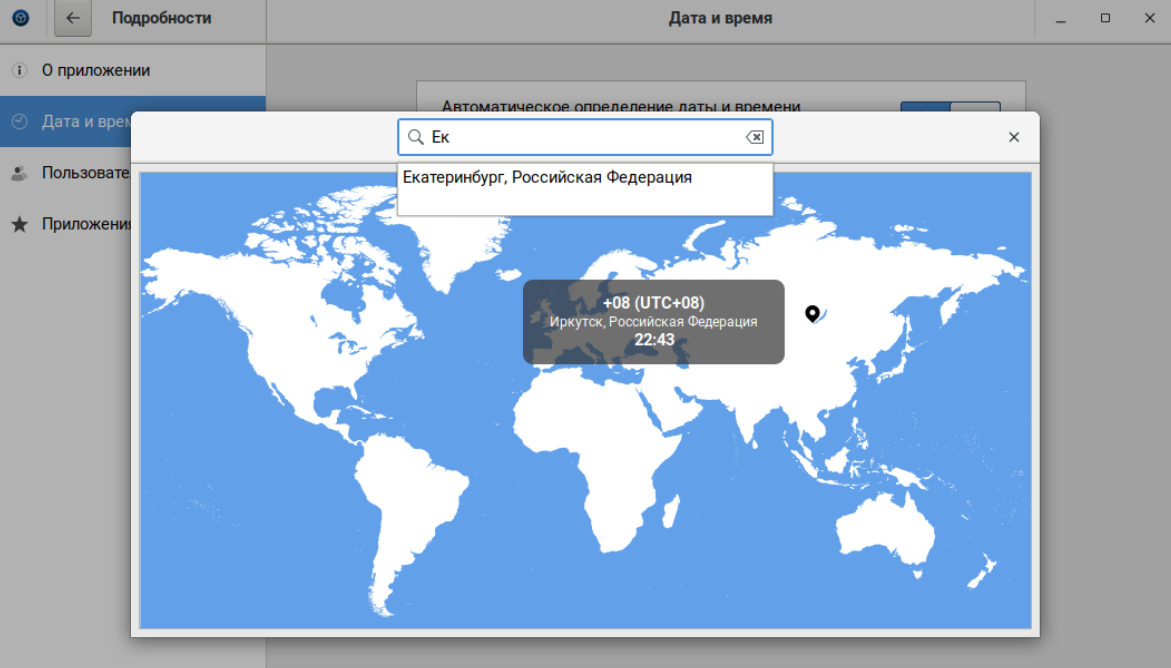
Task: Click the magnifier icon in timezone search
Action: click(x=416, y=137)
